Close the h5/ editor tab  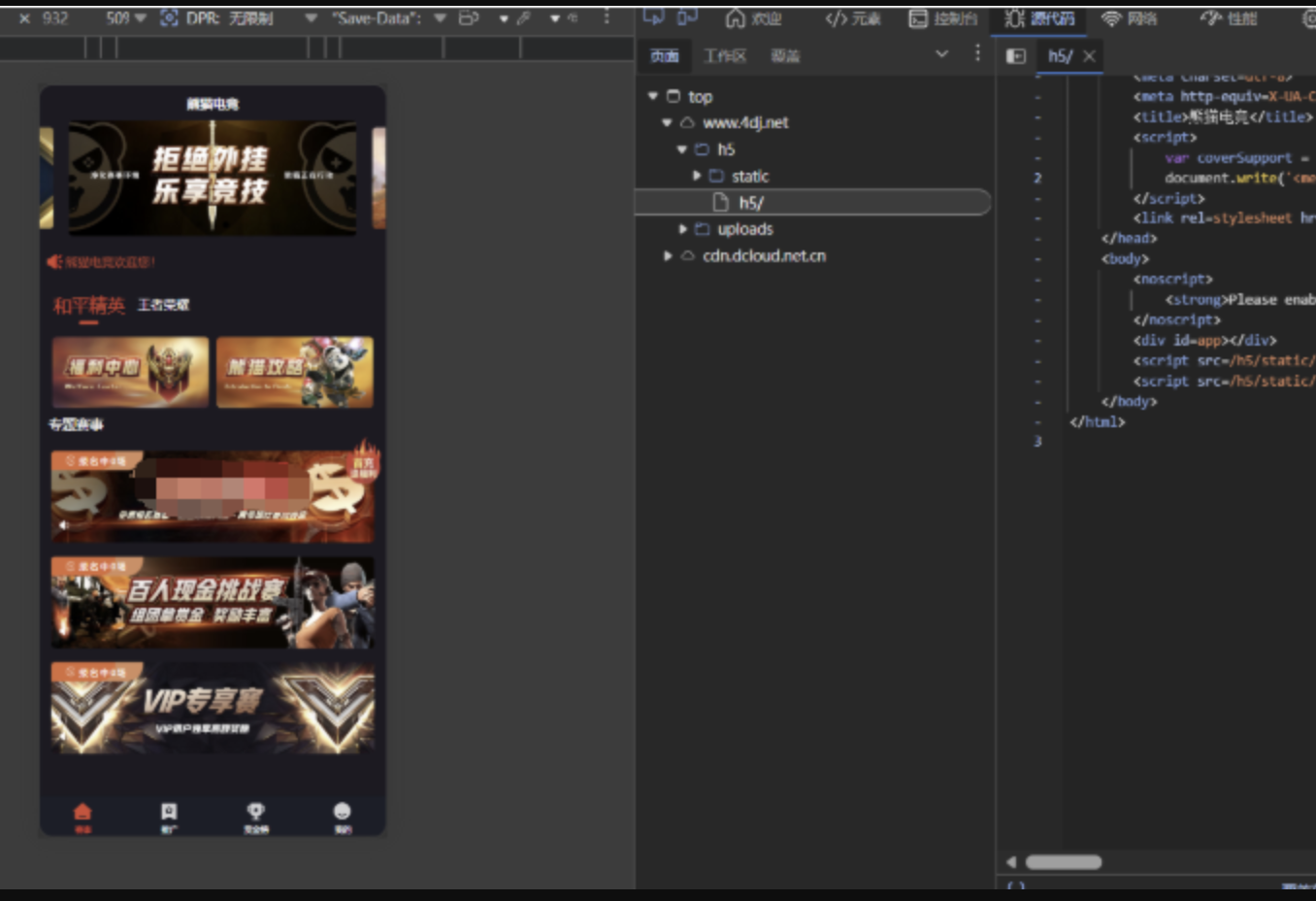[1089, 55]
